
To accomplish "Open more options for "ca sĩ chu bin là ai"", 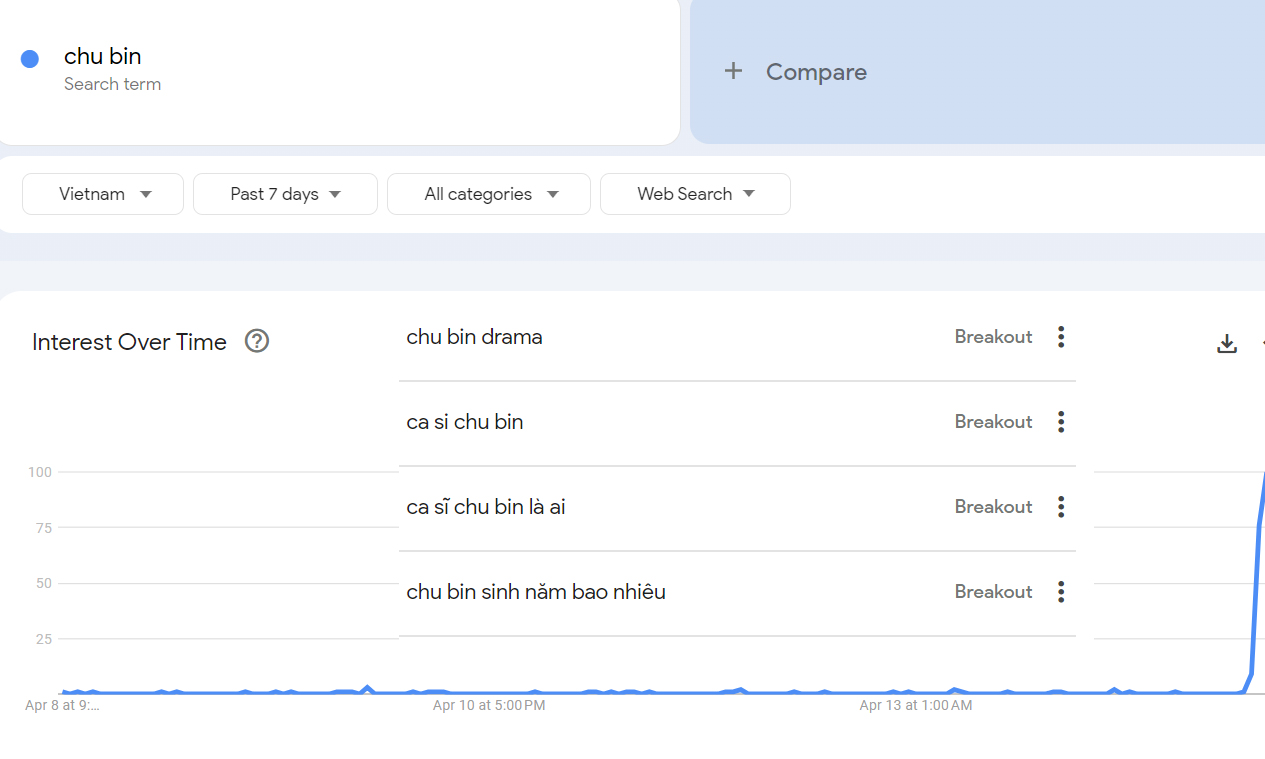I will pos(1061,507).
